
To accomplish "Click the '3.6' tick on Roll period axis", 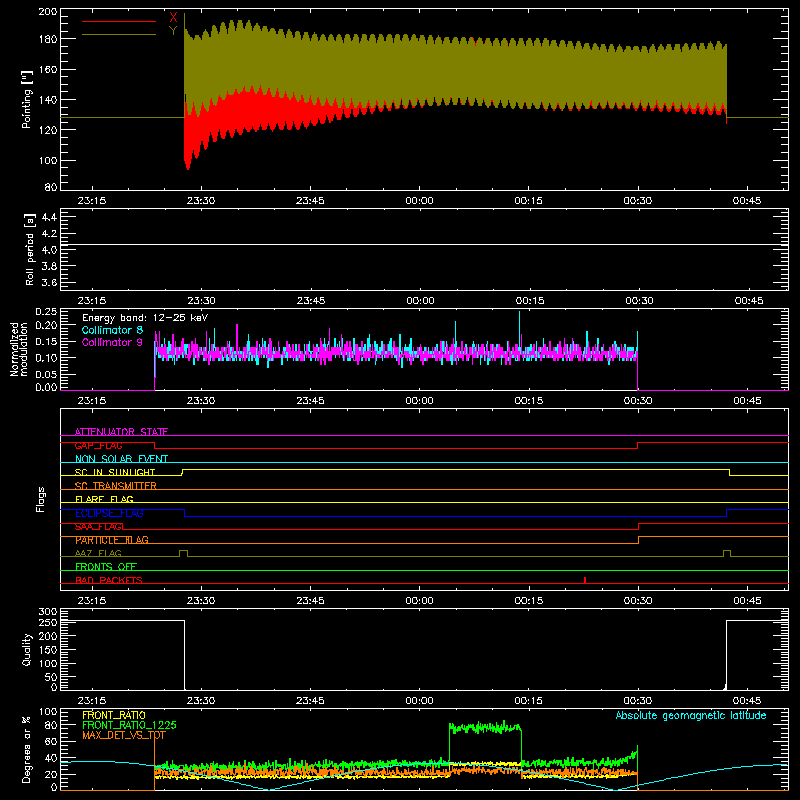I will (49, 282).
